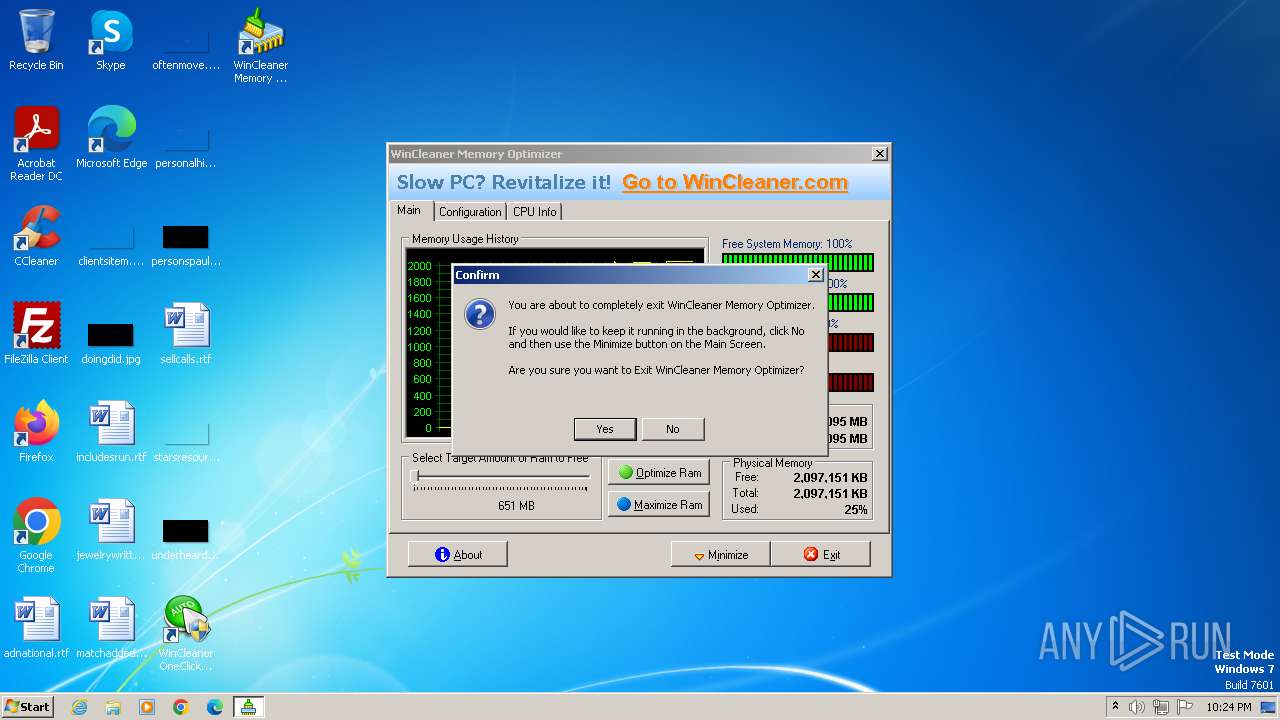Open the WinCleaner OneClick desktop shortcut
1280x720 pixels.
click(186, 634)
